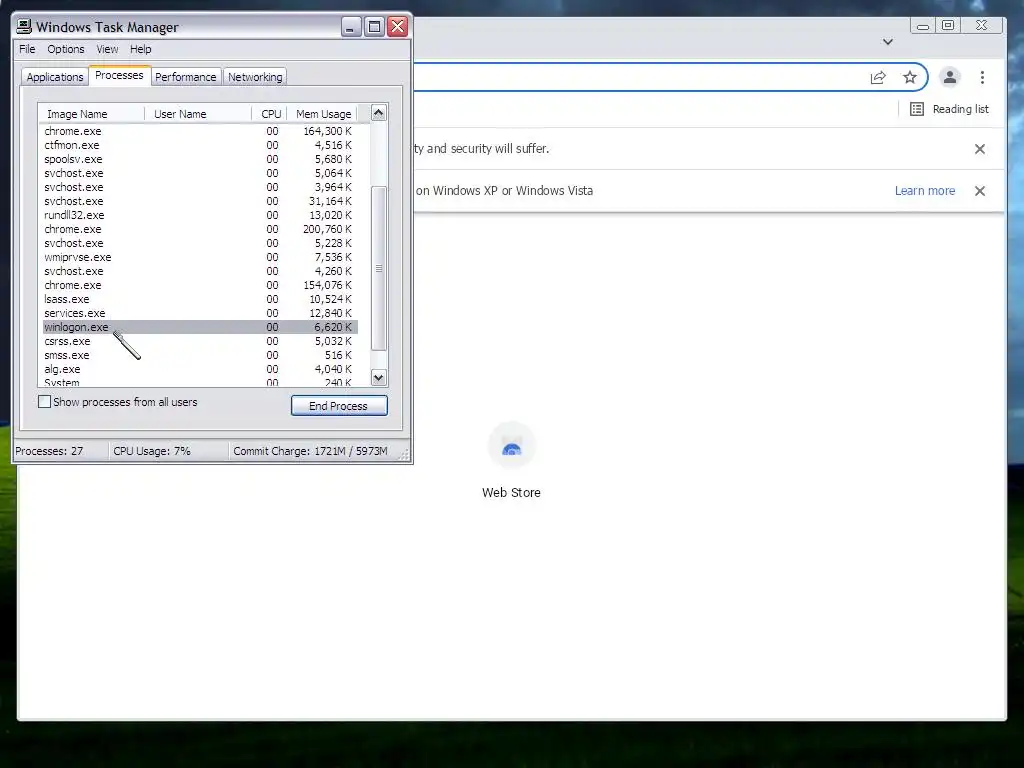Select the Processes tab

coord(120,76)
